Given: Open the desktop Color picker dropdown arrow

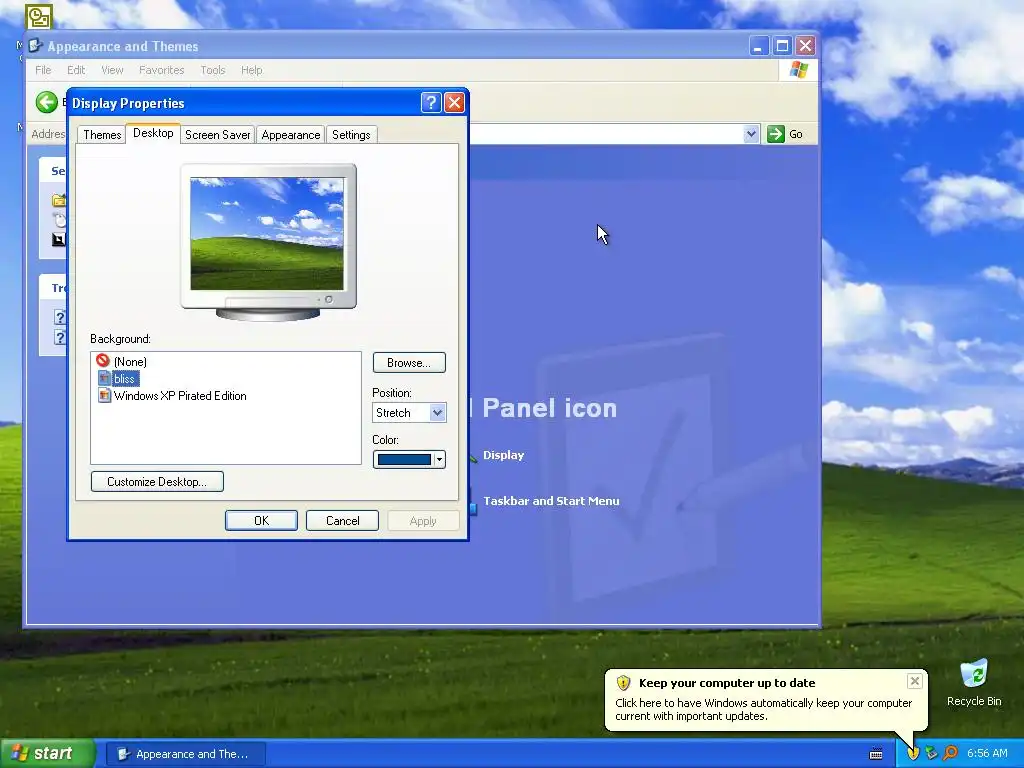Looking at the screenshot, I should click(x=440, y=460).
